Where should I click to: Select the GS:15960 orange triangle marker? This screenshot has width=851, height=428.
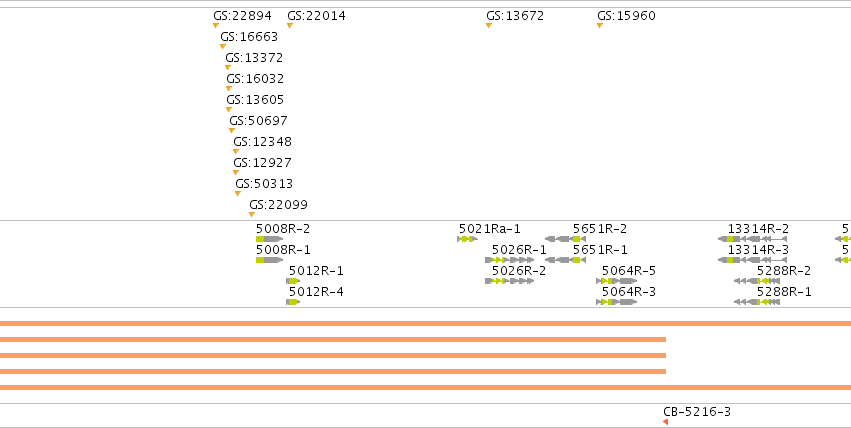pyautogui.click(x=600, y=25)
